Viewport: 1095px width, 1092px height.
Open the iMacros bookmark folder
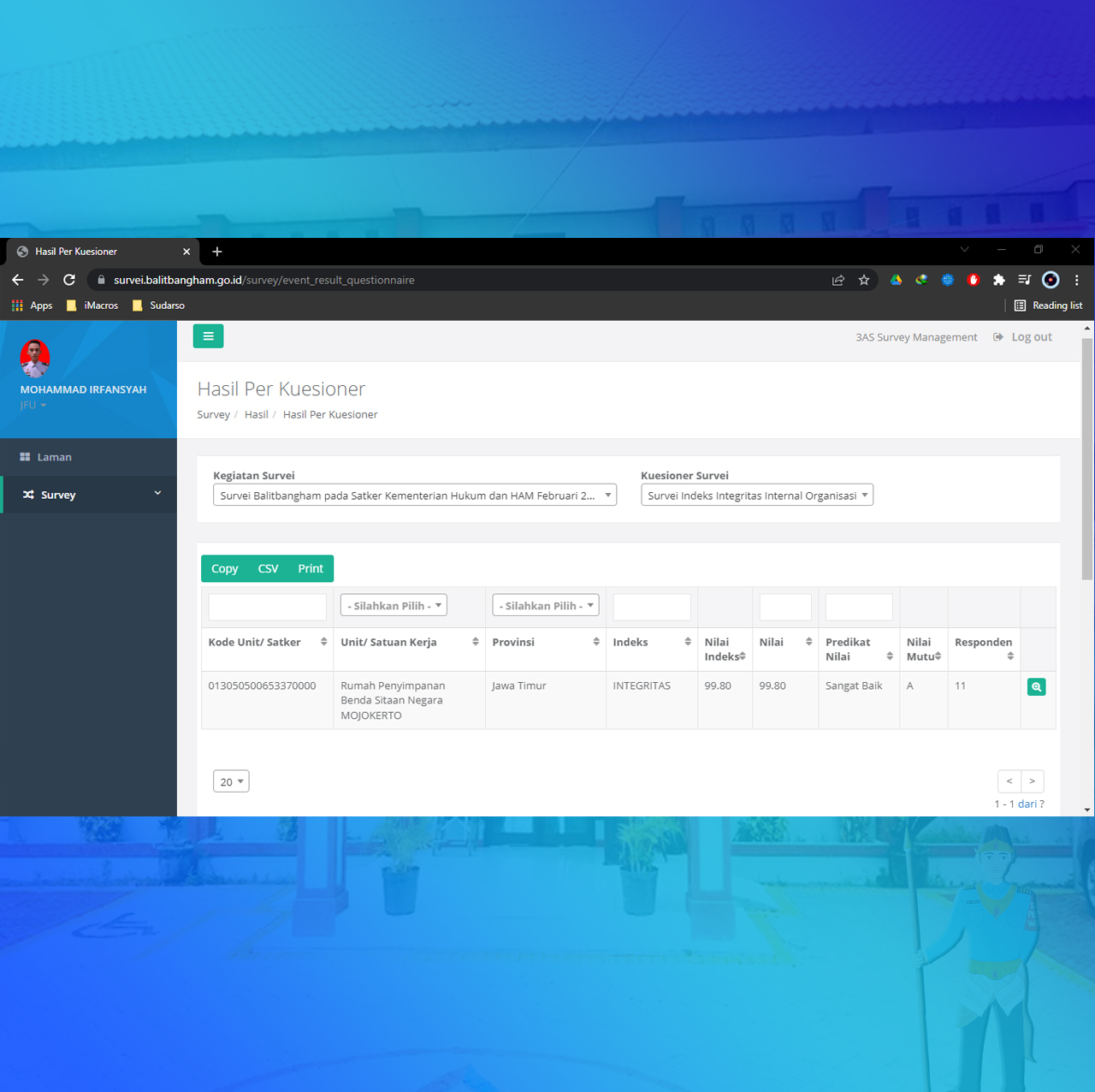(x=92, y=306)
